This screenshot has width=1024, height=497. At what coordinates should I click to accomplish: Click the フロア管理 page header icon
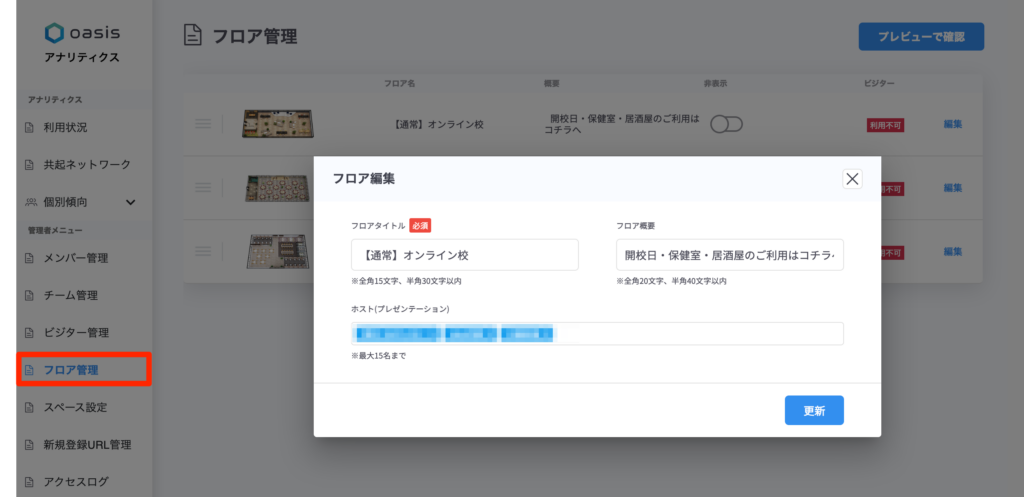point(193,36)
